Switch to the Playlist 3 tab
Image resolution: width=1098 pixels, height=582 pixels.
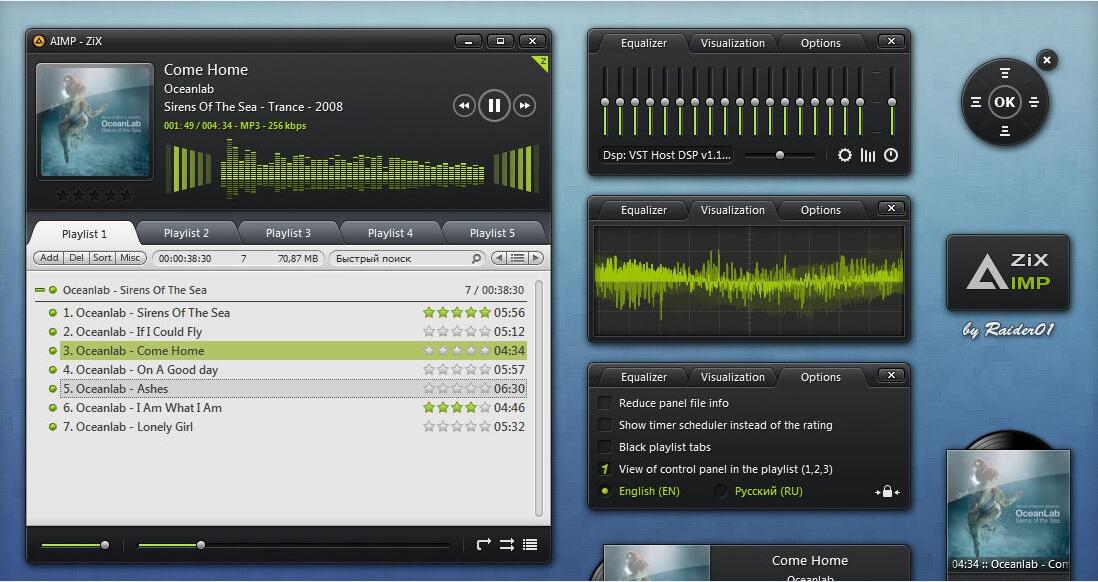click(x=288, y=233)
